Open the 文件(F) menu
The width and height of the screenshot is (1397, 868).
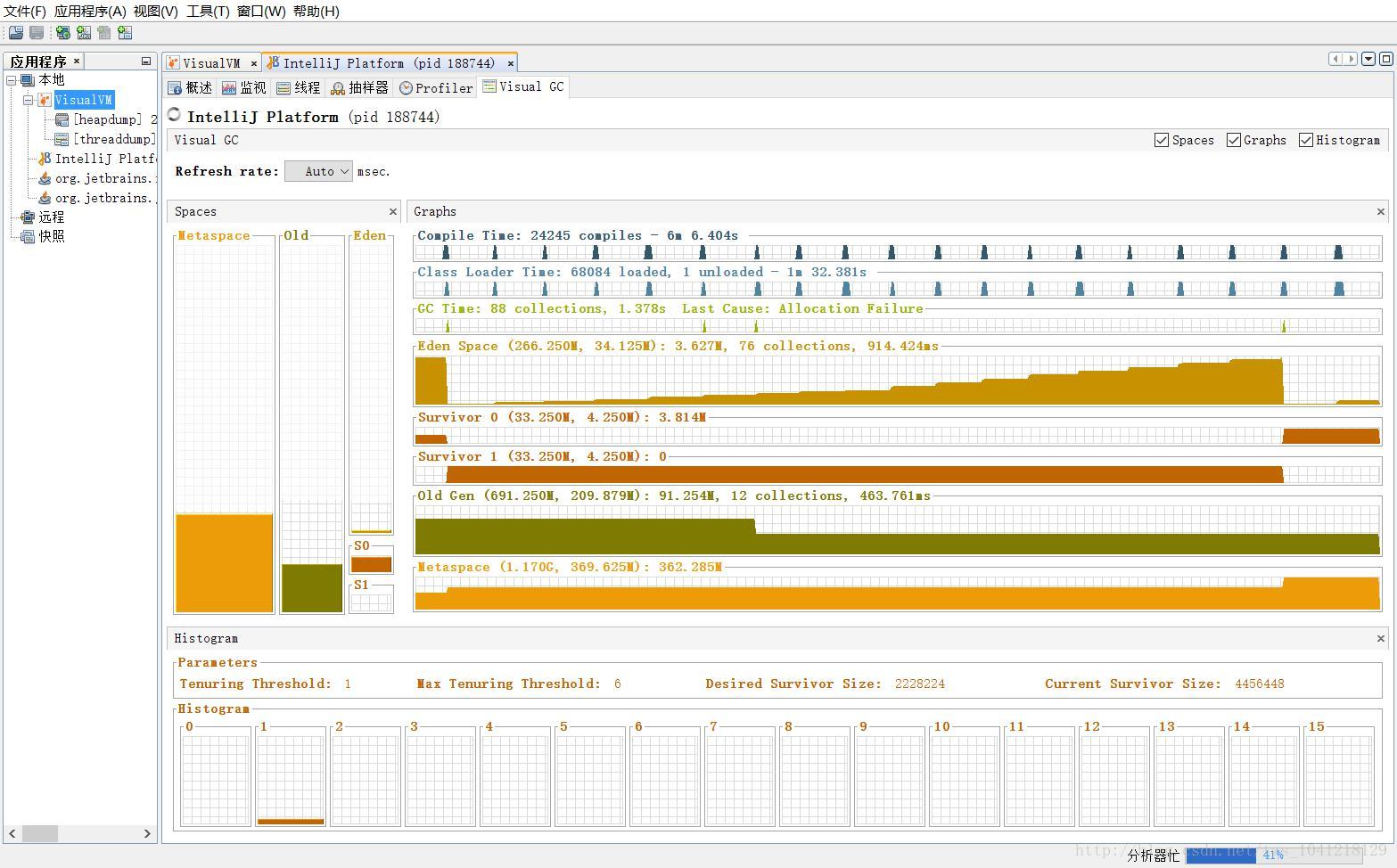tap(25, 12)
